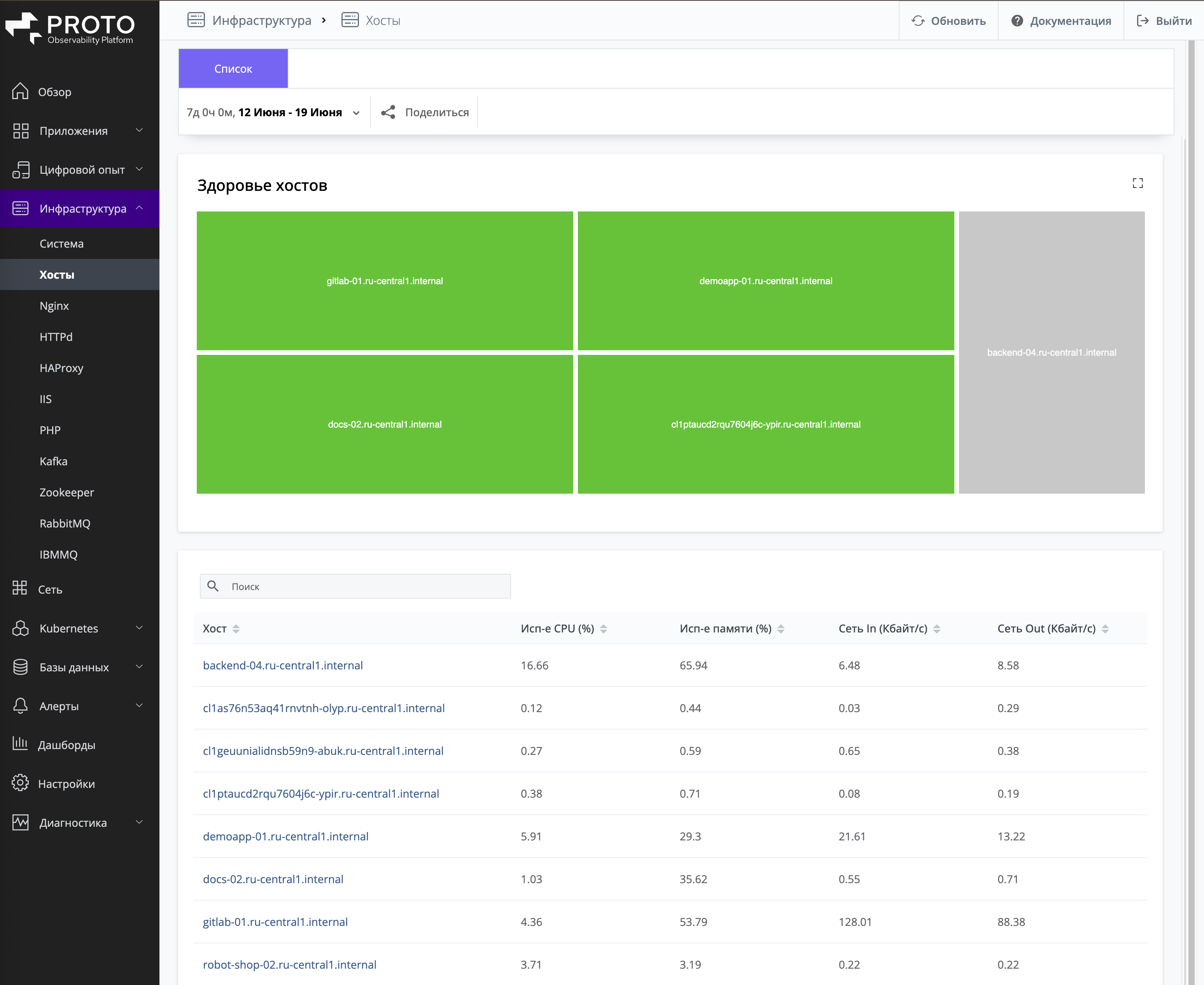Click the Поделиться button

click(425, 112)
